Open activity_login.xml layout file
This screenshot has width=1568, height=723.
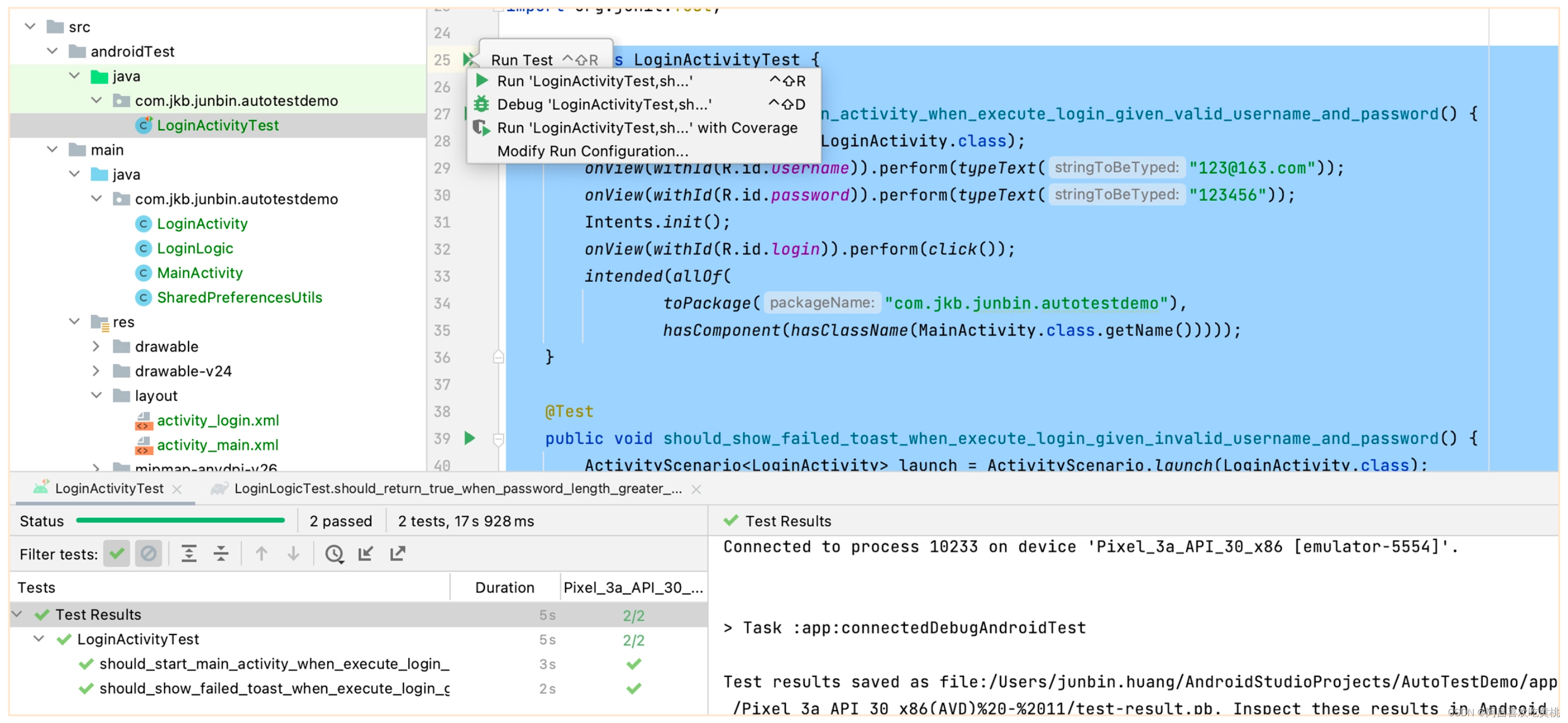click(218, 421)
